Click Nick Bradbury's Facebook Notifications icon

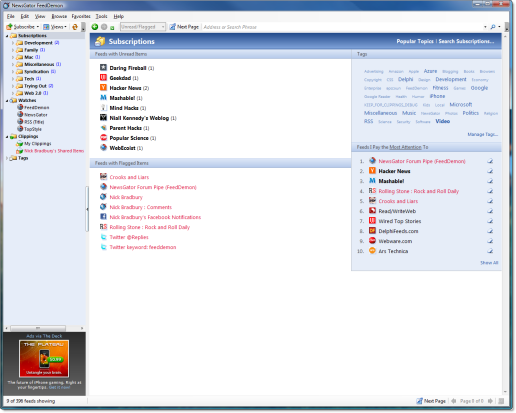pyautogui.click(x=103, y=216)
